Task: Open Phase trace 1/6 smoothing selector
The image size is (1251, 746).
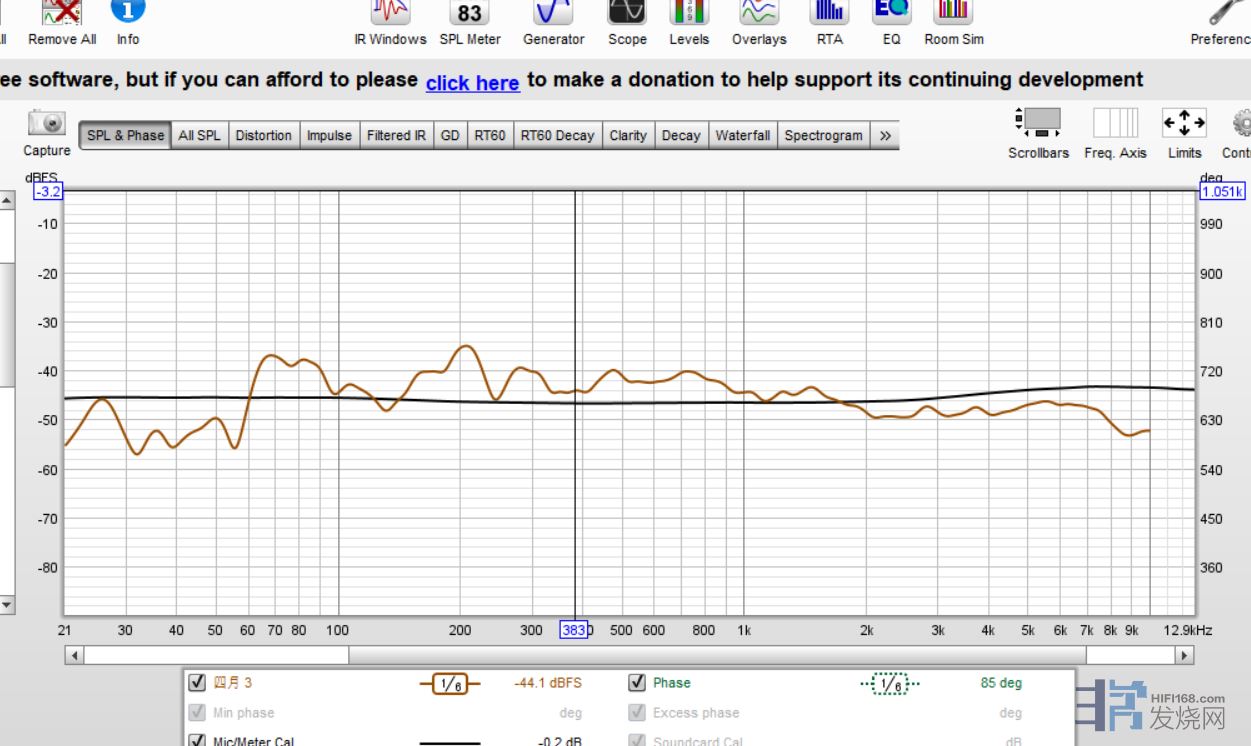Action: tap(890, 684)
